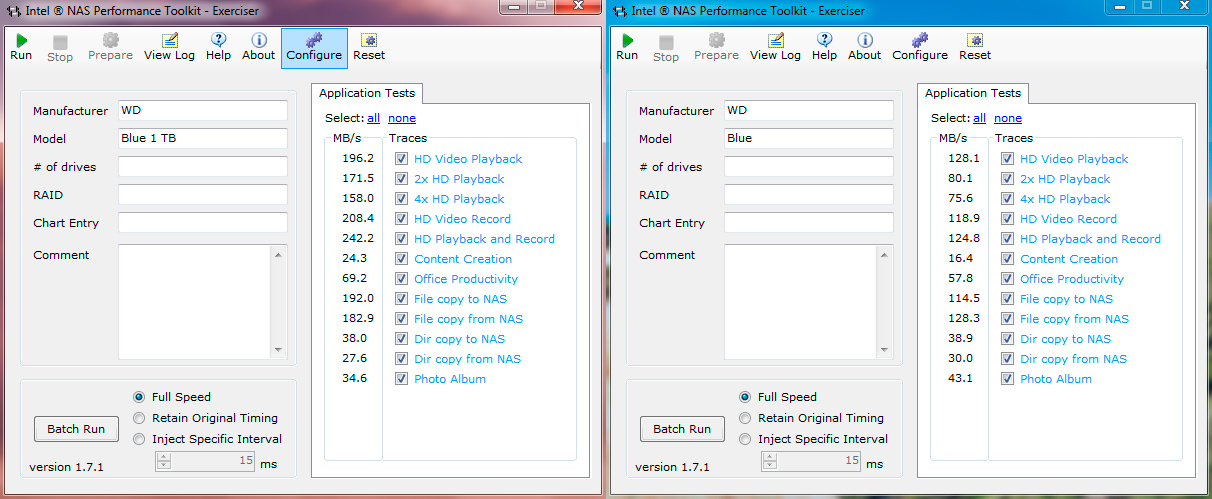The image size is (1212, 499).
Task: Click File copy from NAS trace in left window
Action: coord(468,319)
